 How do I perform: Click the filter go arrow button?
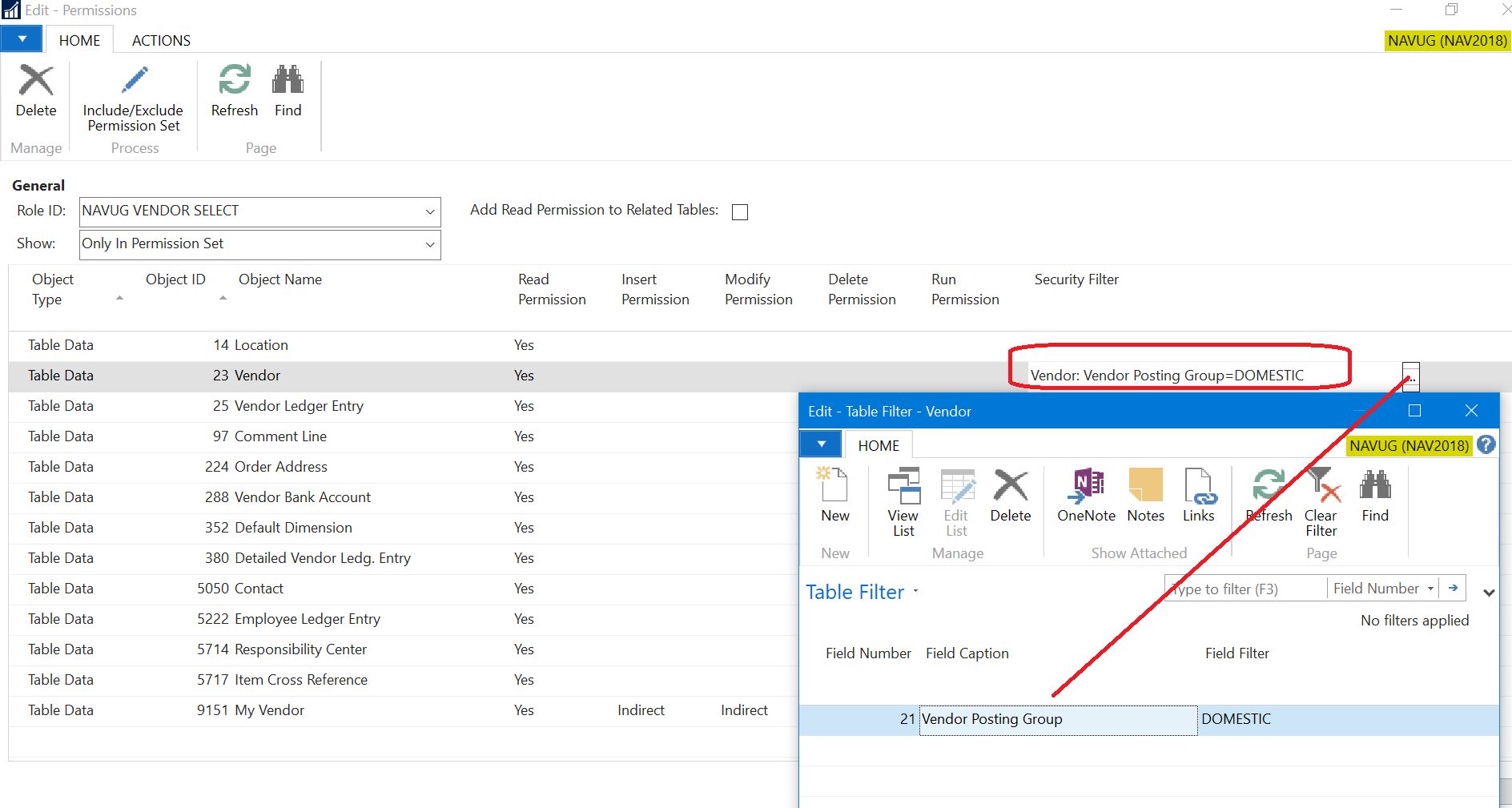[x=1453, y=589]
